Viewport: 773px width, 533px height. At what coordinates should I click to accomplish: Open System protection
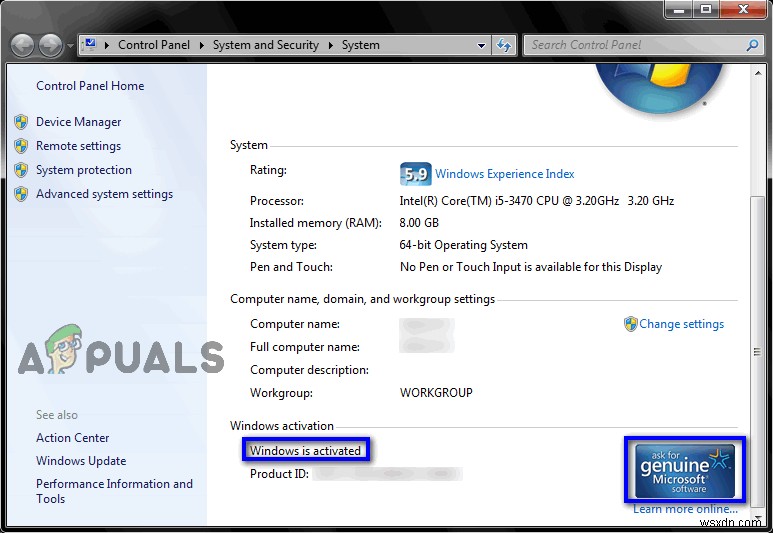[x=84, y=170]
